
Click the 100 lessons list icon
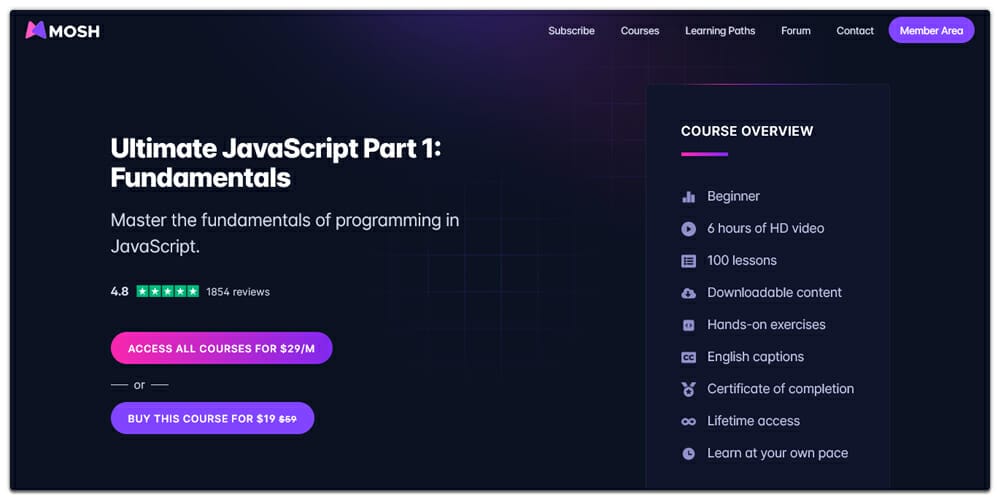688,261
